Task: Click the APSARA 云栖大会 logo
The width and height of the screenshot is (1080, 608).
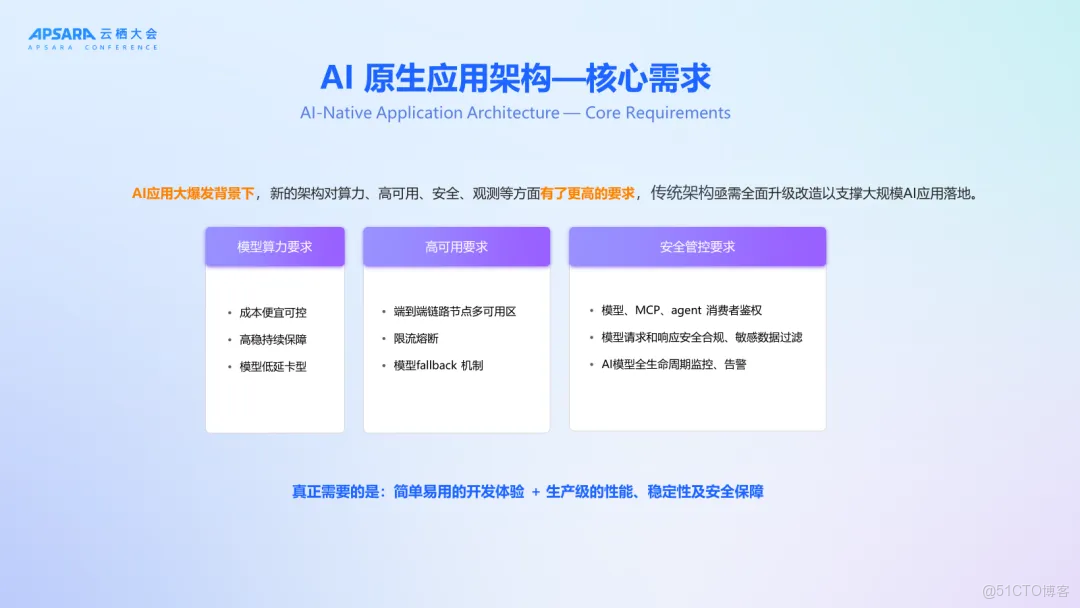Action: [93, 36]
